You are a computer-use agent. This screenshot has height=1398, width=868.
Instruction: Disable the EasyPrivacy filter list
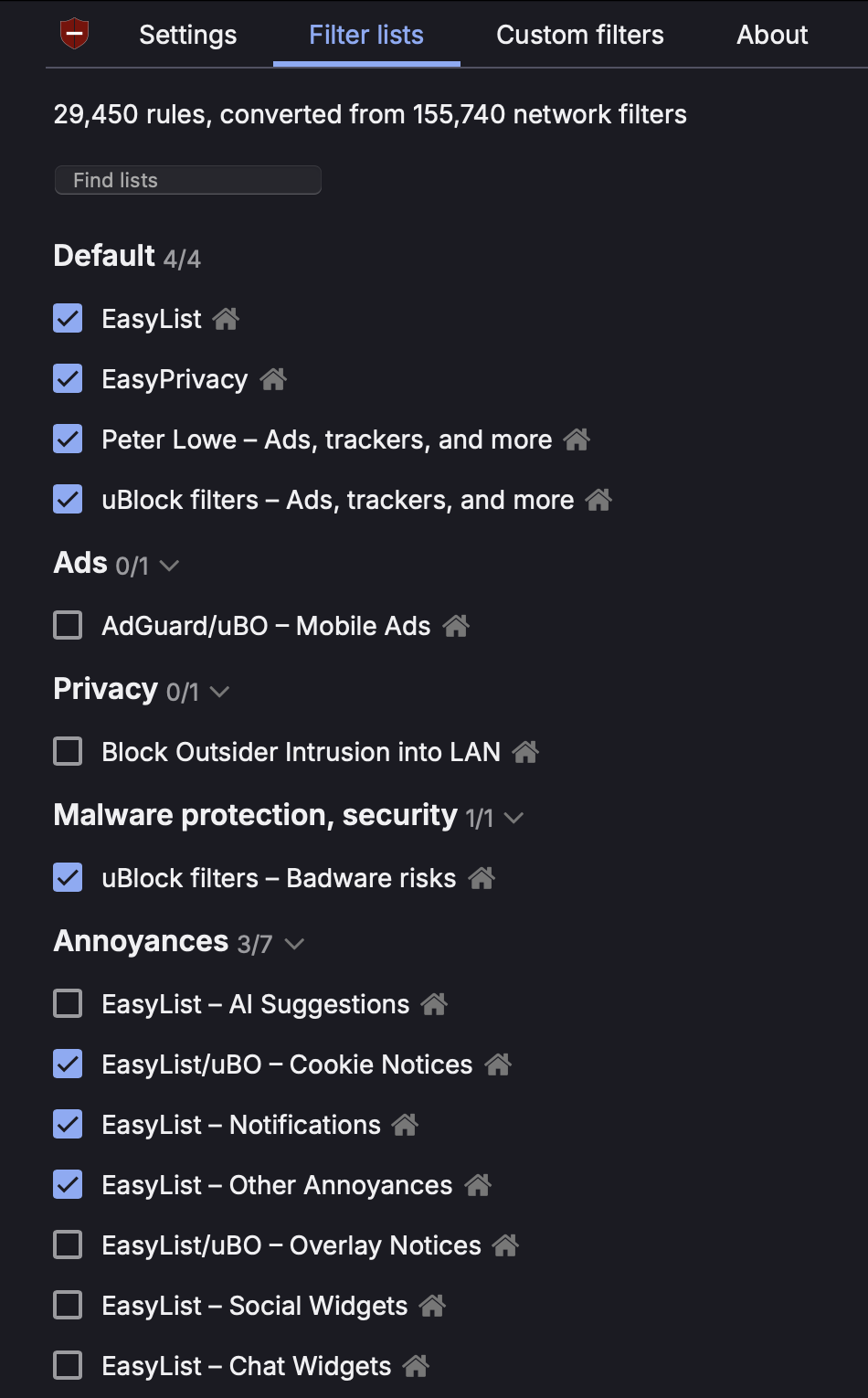coord(68,378)
